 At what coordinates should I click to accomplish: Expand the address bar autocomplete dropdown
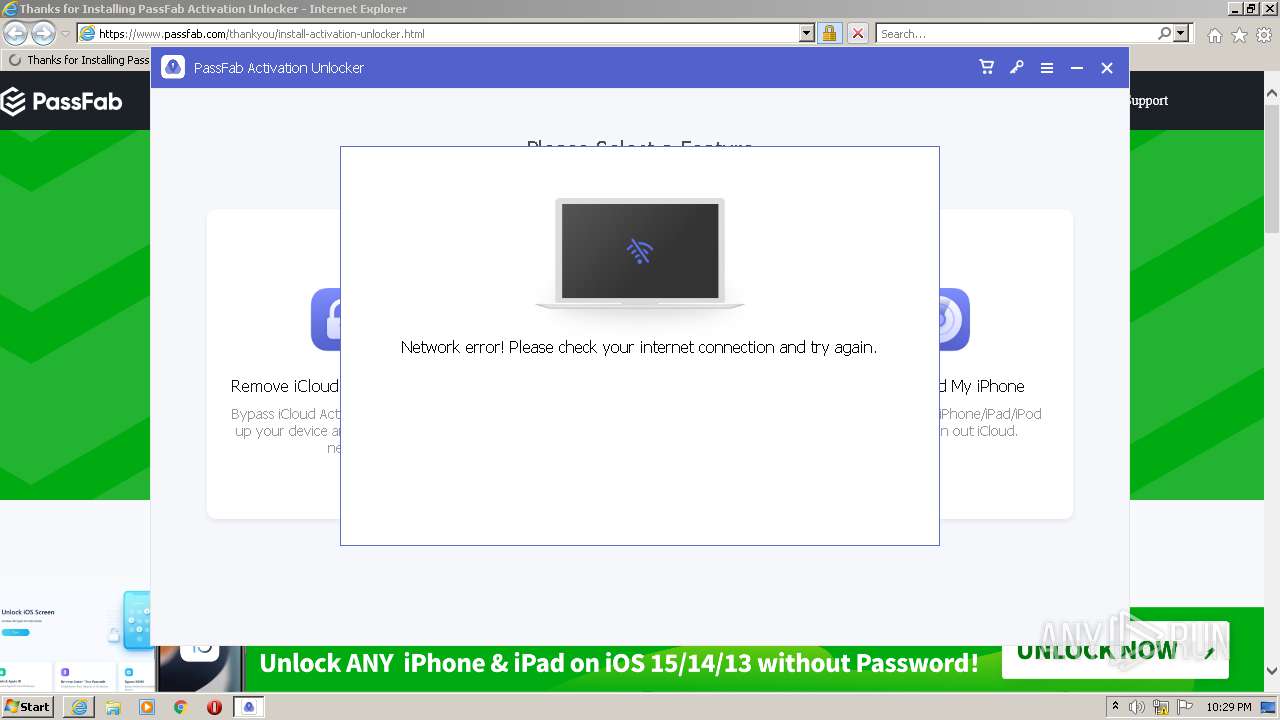[807, 33]
